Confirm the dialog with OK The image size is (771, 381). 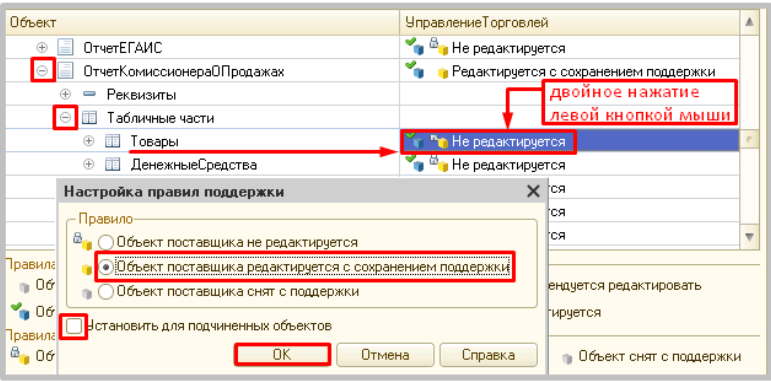(282, 354)
